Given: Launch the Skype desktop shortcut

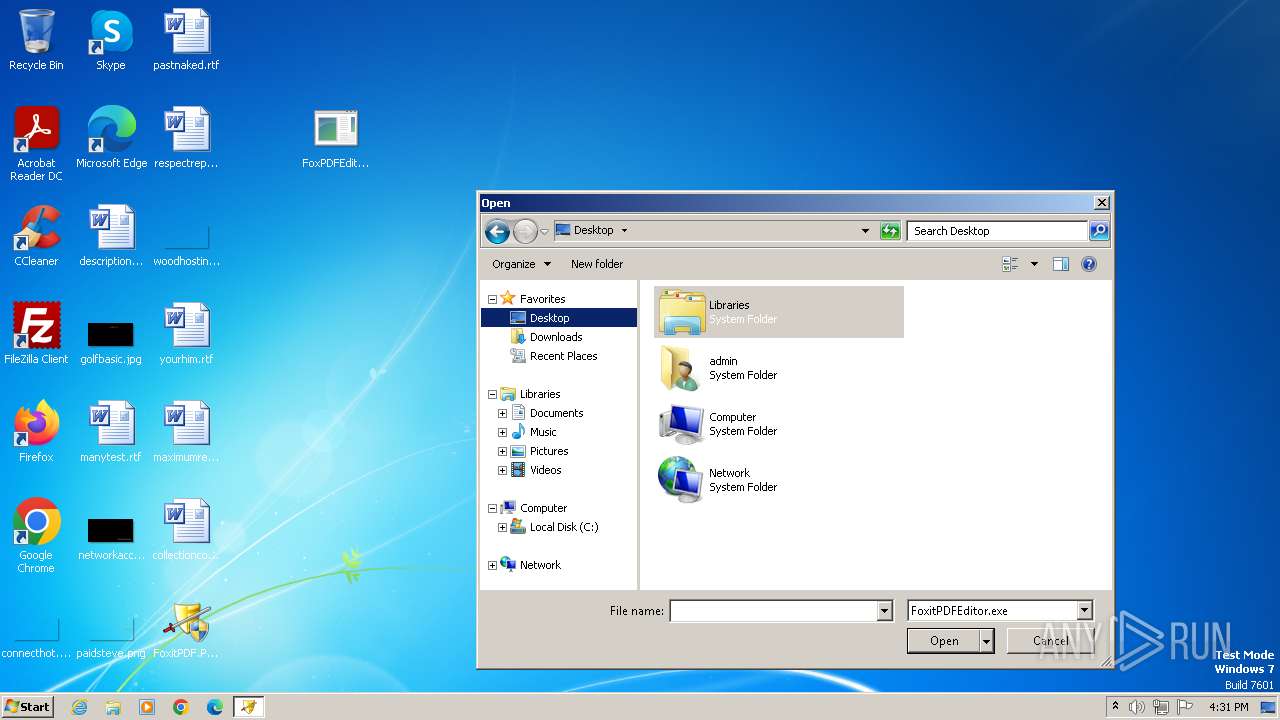Looking at the screenshot, I should point(110,40).
